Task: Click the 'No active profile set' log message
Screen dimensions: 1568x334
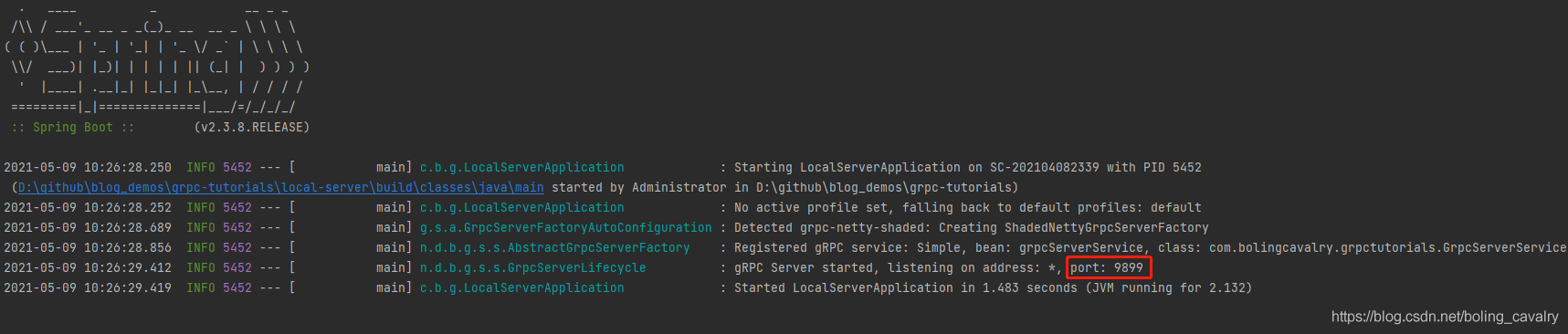Action: 968,207
